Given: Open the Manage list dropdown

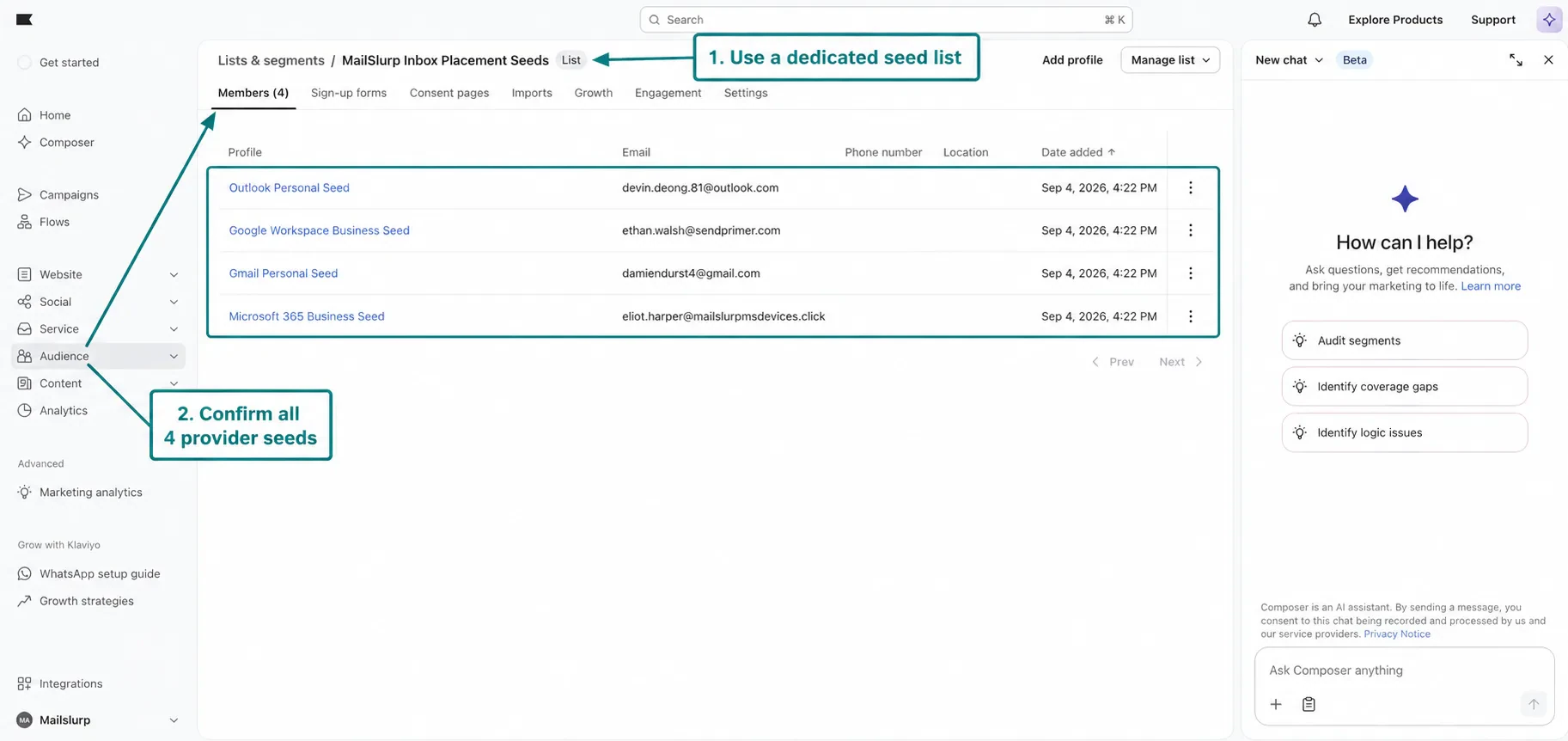Looking at the screenshot, I should point(1170,60).
